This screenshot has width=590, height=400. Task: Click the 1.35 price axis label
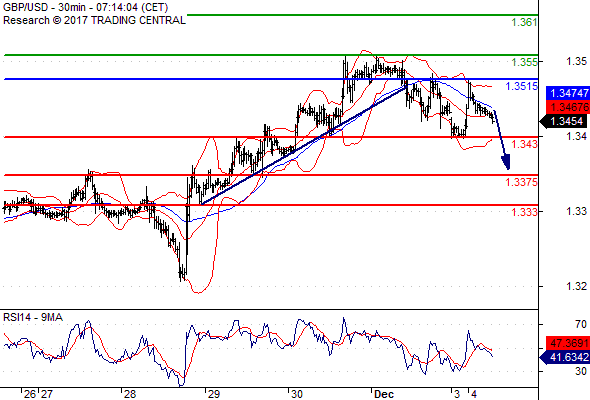pos(576,61)
